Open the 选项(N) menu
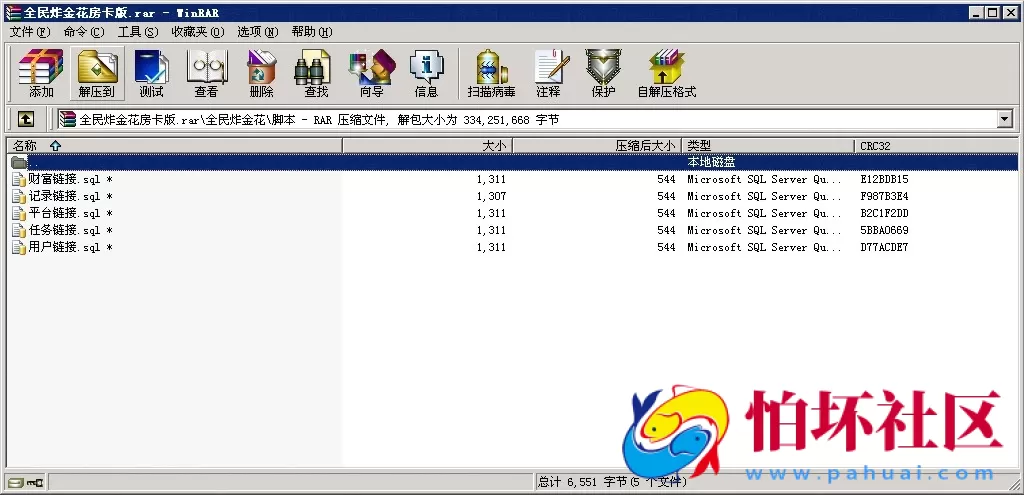Image resolution: width=1024 pixels, height=495 pixels. 258,32
